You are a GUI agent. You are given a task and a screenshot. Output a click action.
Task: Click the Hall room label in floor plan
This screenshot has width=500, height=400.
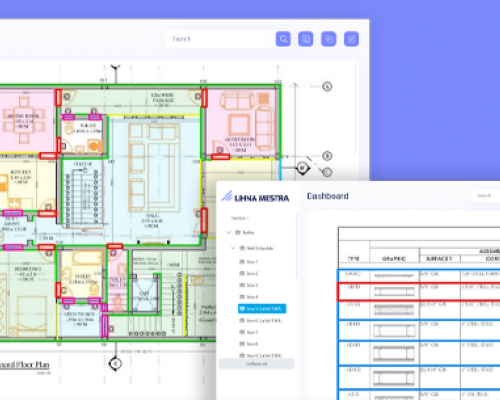[152, 221]
